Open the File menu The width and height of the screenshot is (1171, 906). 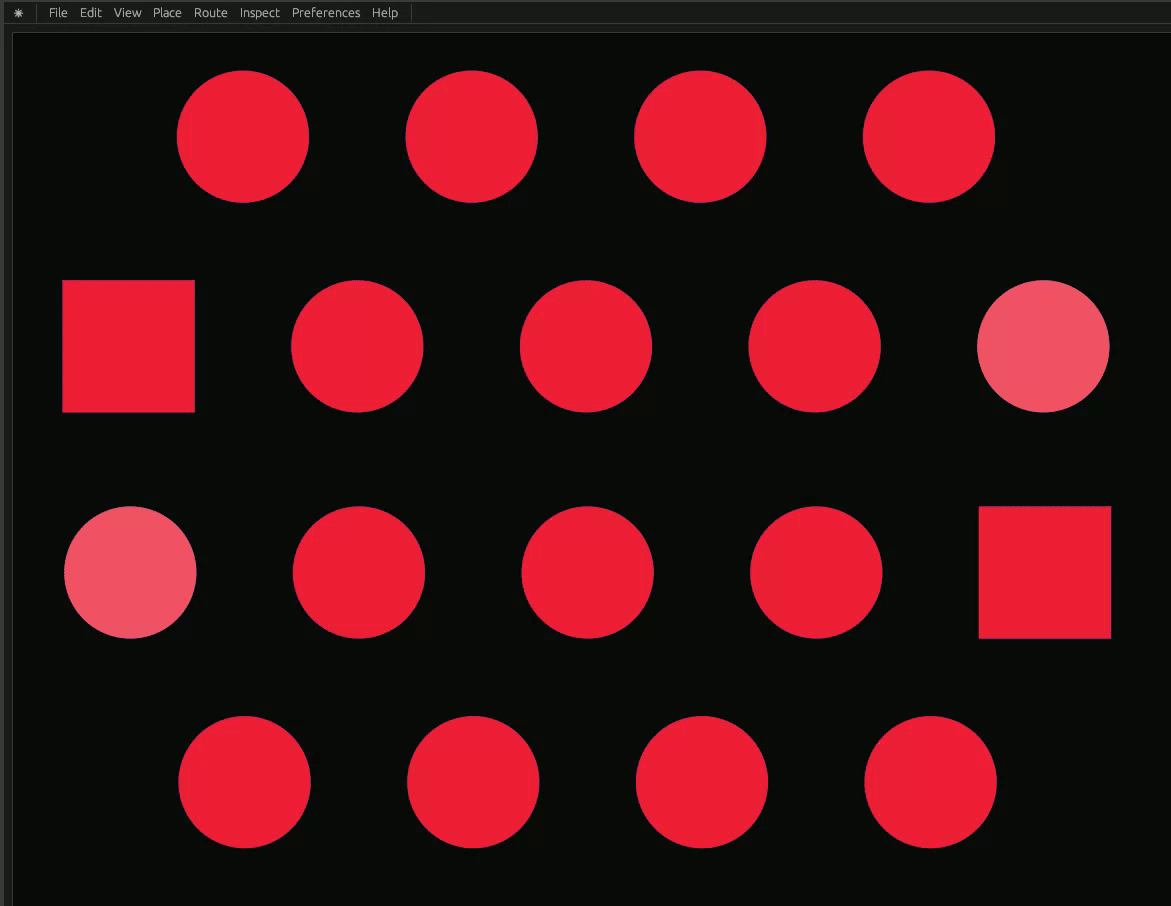coord(58,13)
